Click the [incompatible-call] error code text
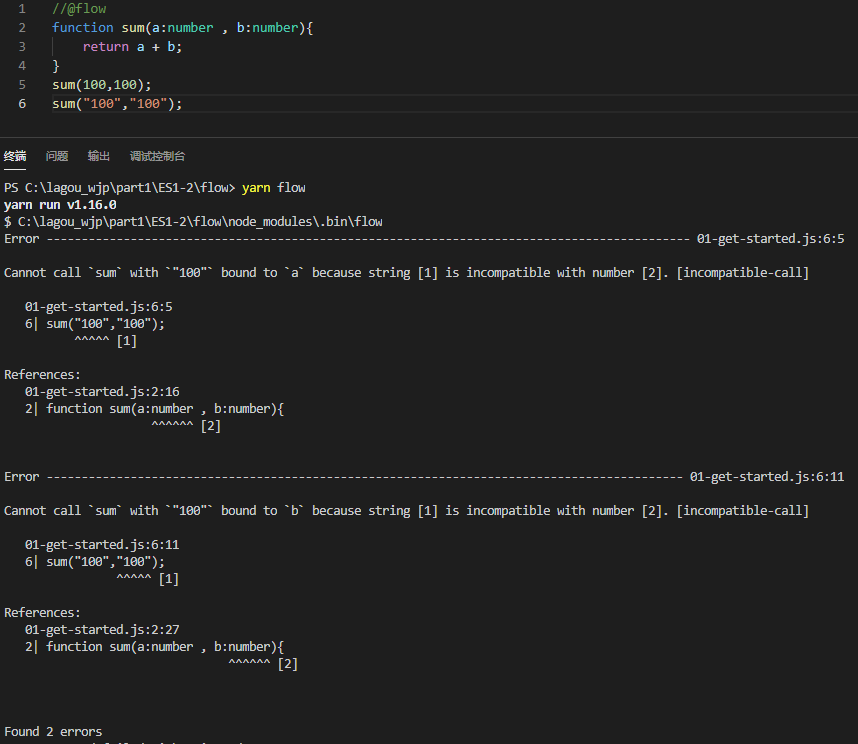858x744 pixels. (742, 272)
